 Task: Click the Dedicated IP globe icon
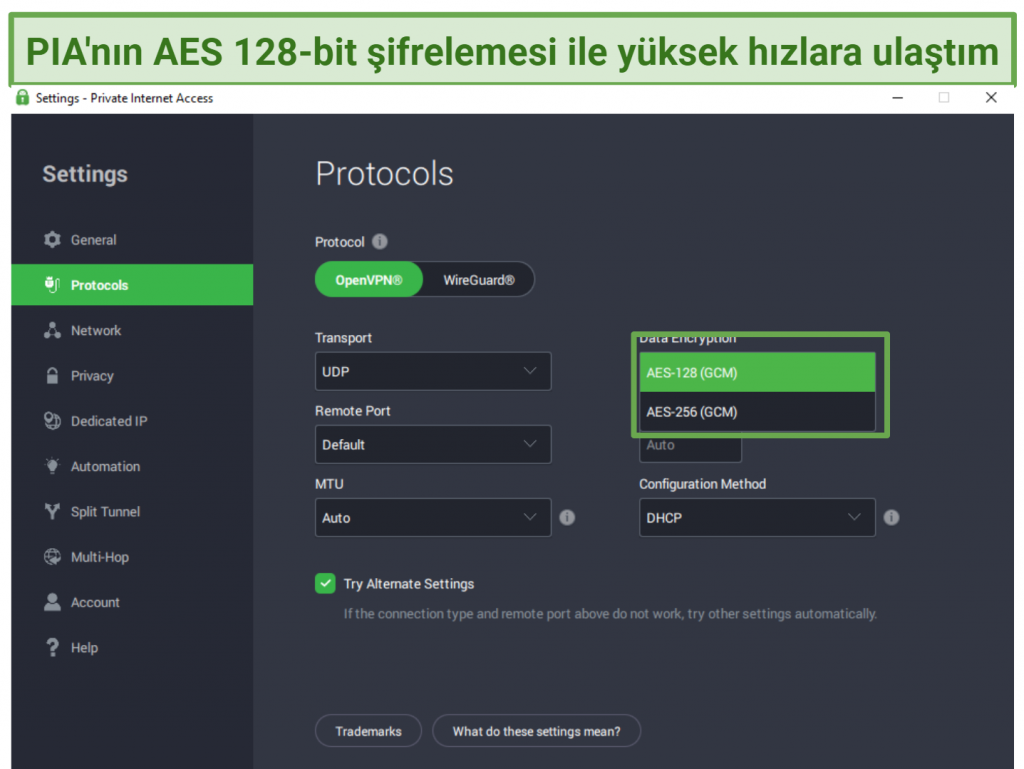(x=53, y=421)
